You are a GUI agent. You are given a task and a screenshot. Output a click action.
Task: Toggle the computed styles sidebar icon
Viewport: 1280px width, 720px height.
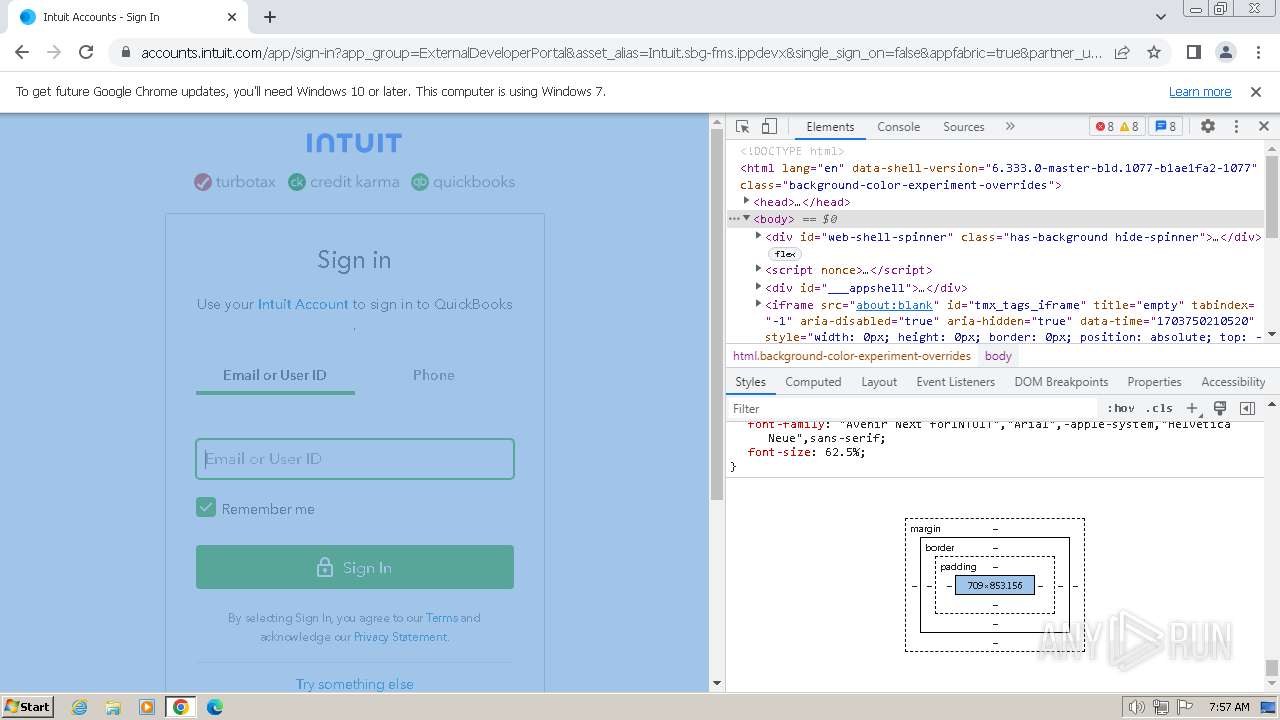[1247, 408]
